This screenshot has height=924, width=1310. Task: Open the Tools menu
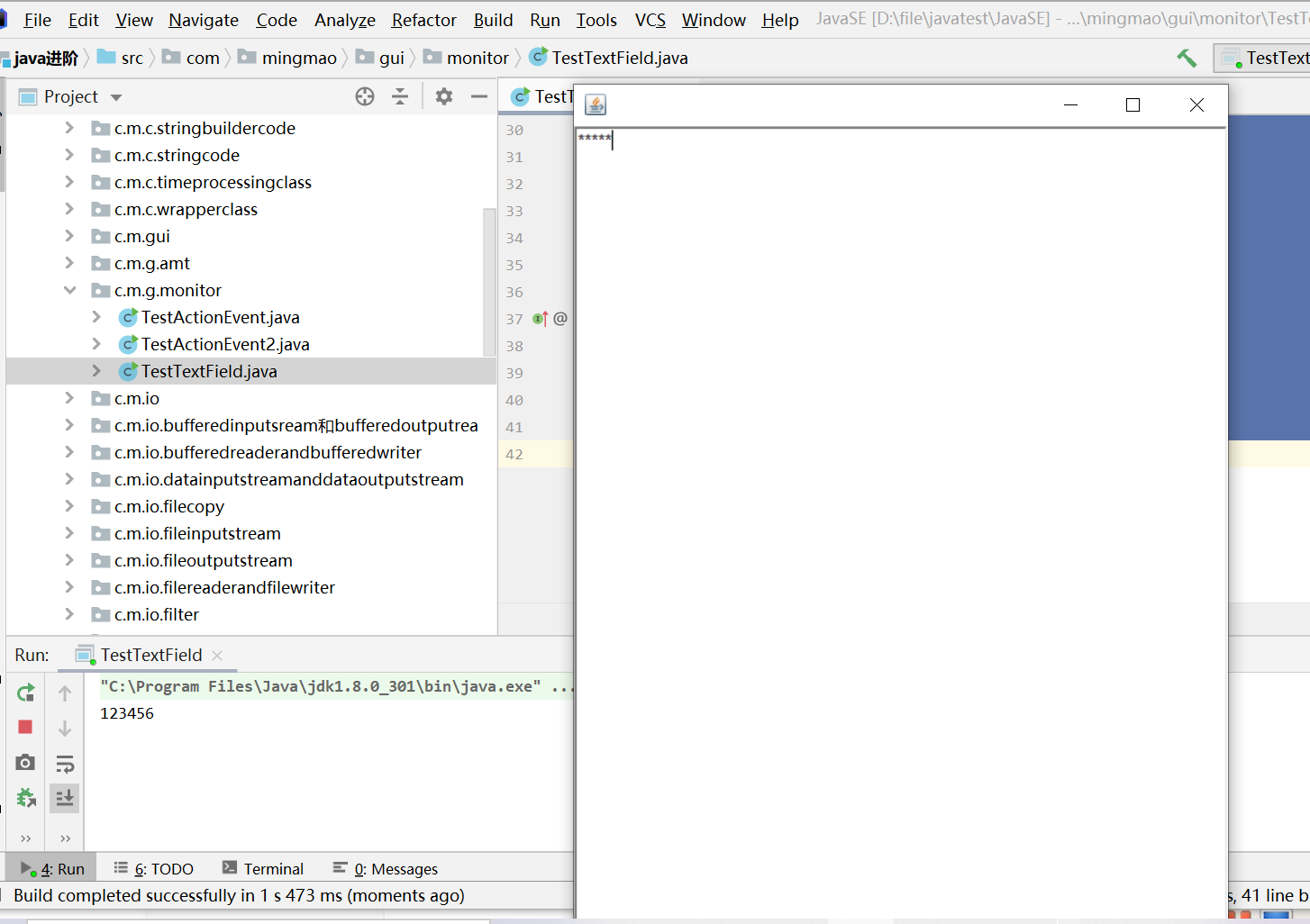point(596,20)
